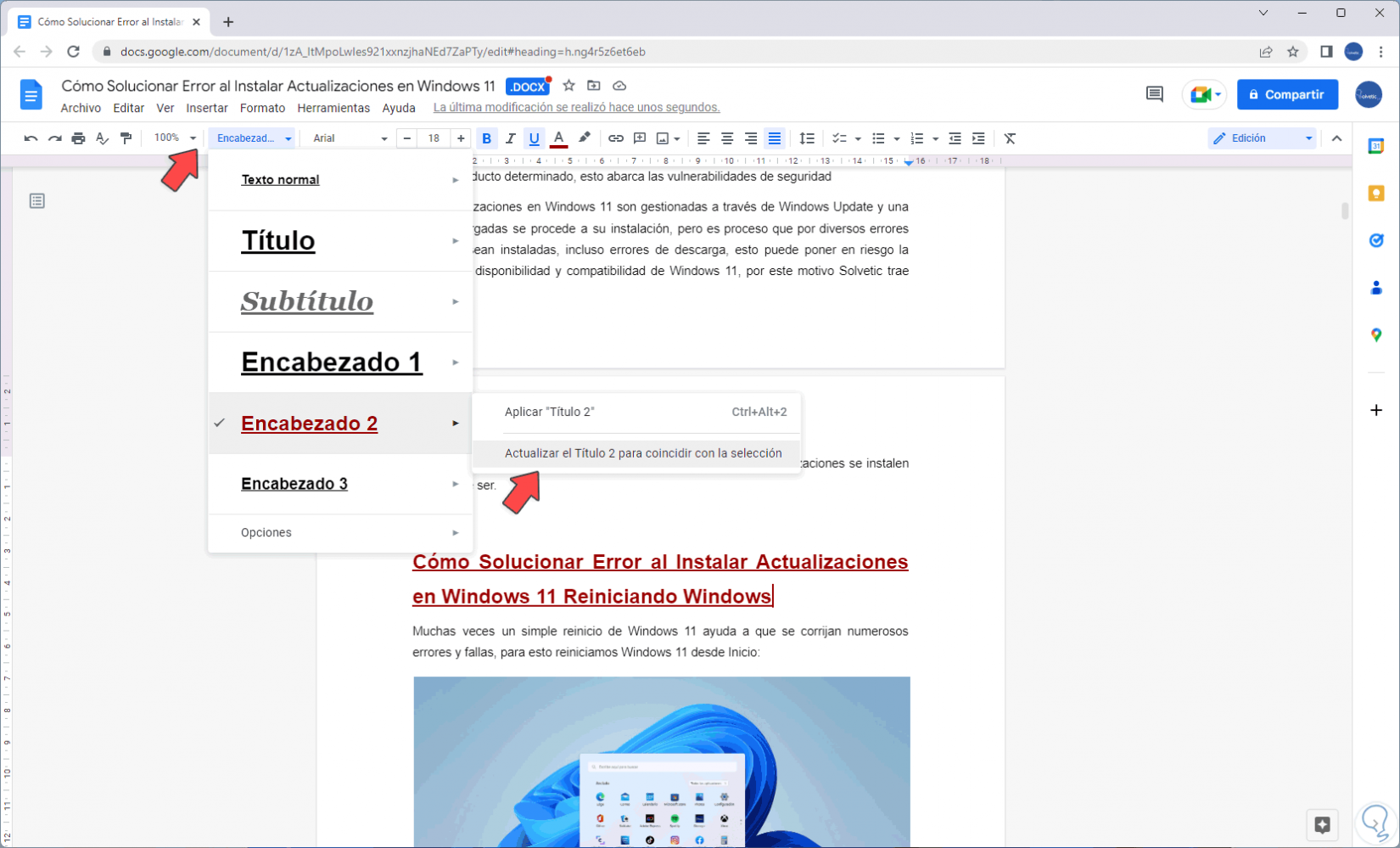
Task: View the cloud save status
Action: click(x=619, y=86)
